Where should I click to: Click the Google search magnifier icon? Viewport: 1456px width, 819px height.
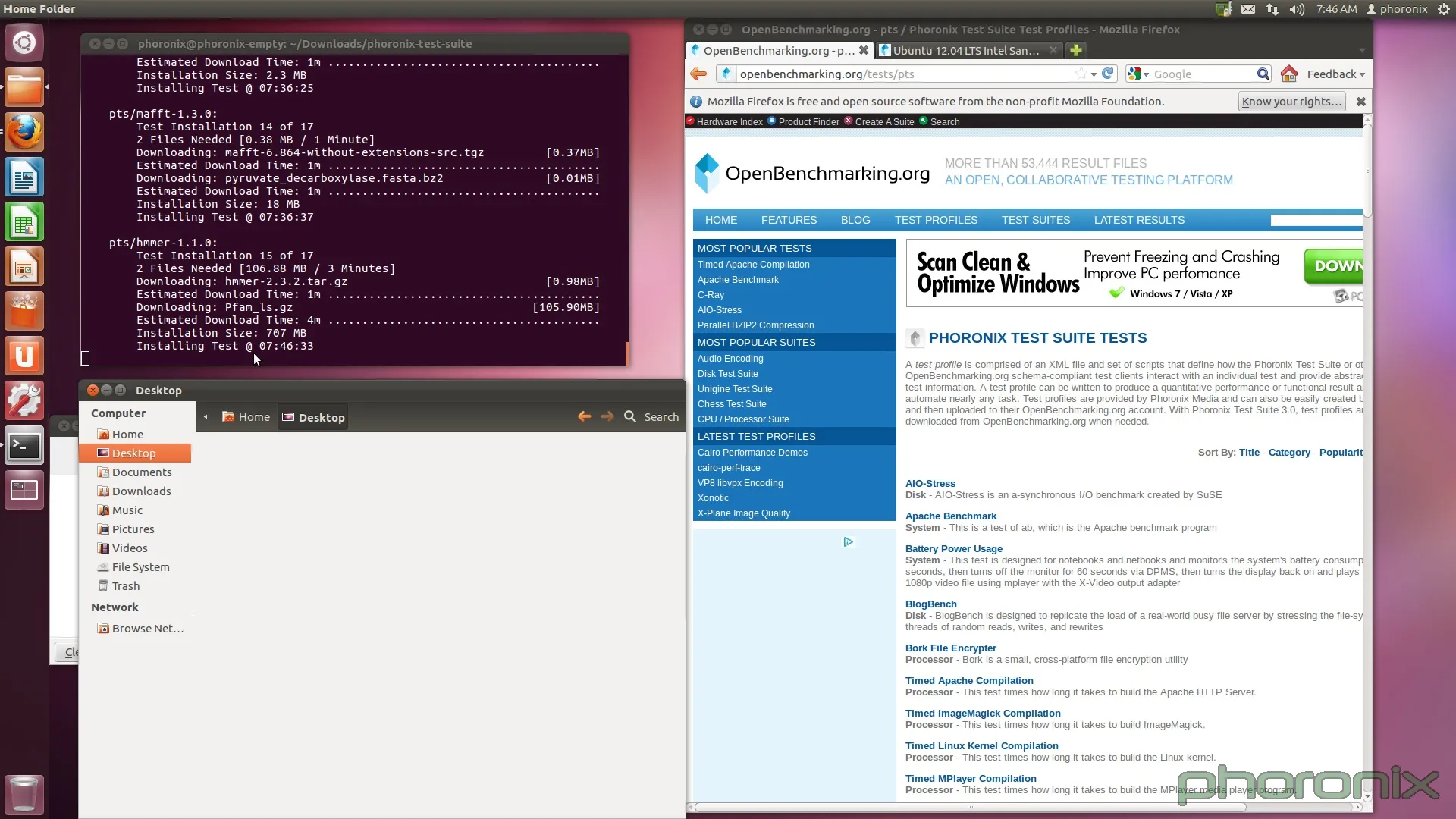pyautogui.click(x=1263, y=74)
